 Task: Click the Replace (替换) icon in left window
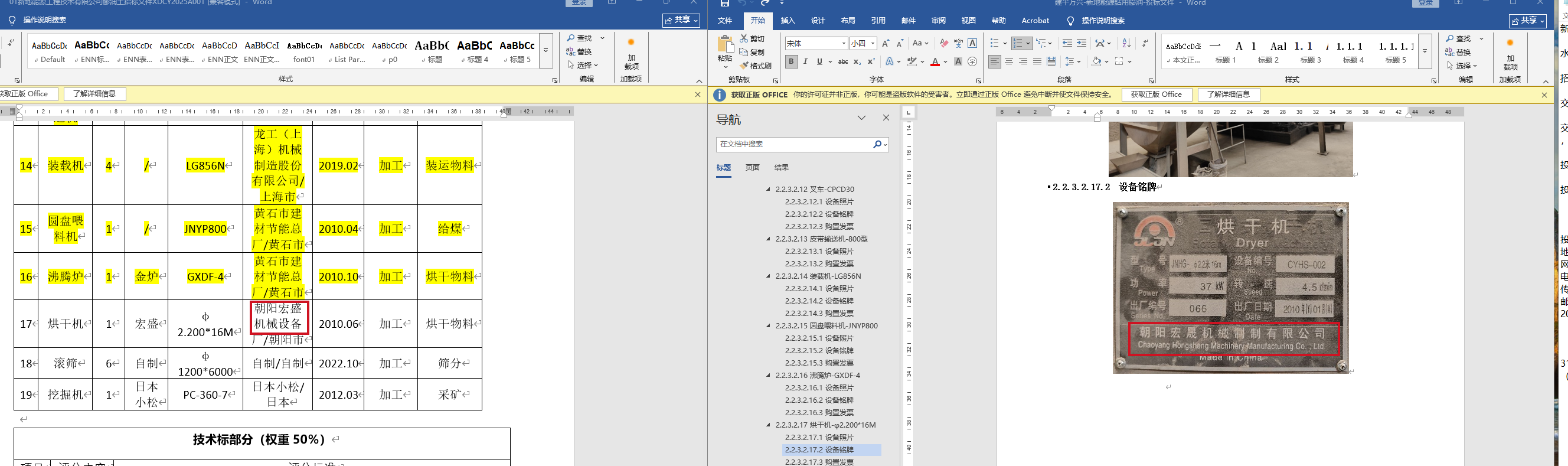click(571, 52)
